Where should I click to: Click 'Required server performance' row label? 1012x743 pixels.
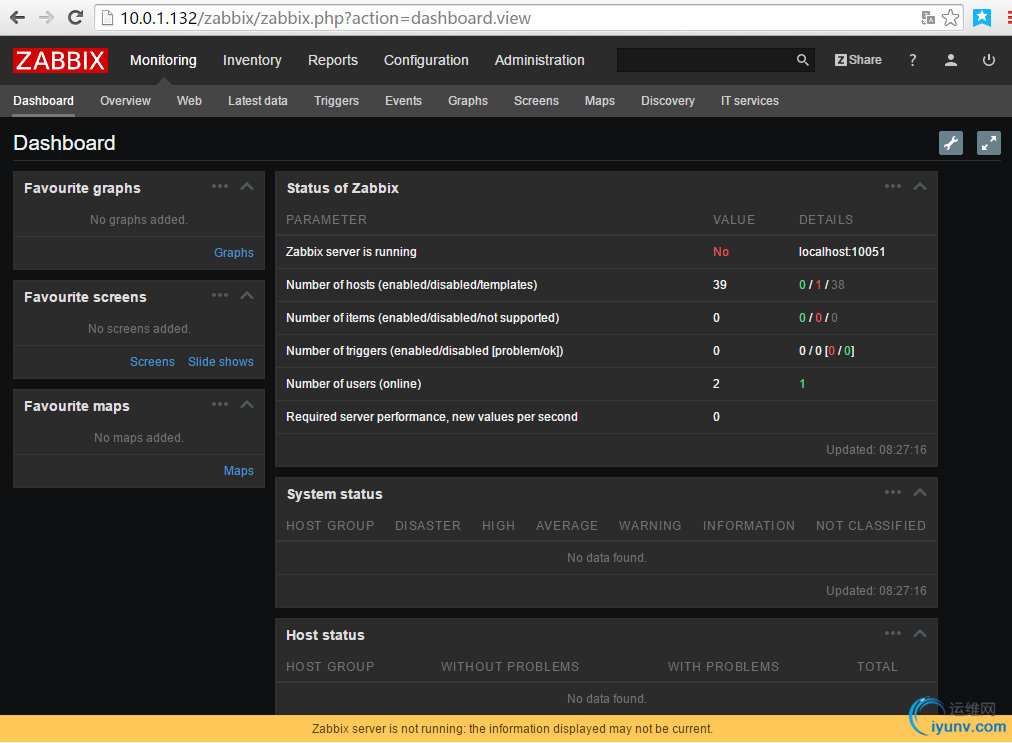(432, 416)
